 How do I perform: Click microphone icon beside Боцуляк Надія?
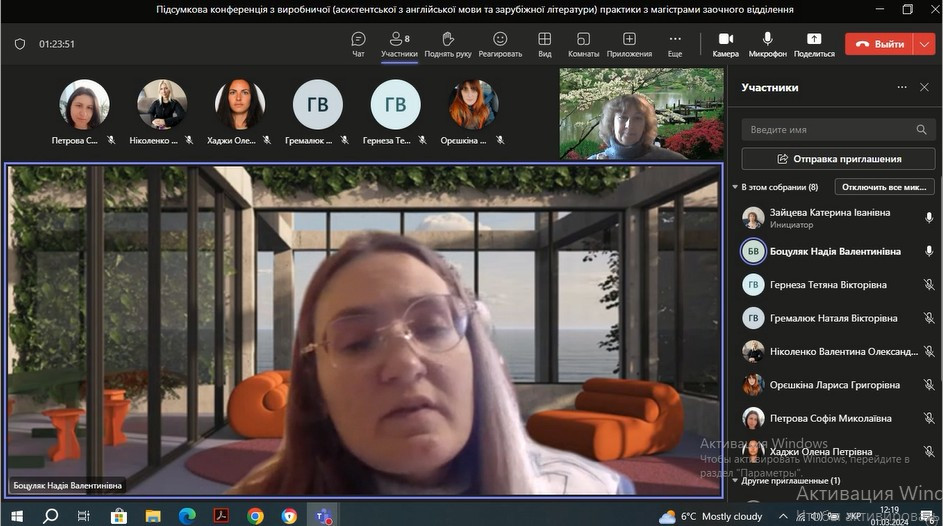929,251
